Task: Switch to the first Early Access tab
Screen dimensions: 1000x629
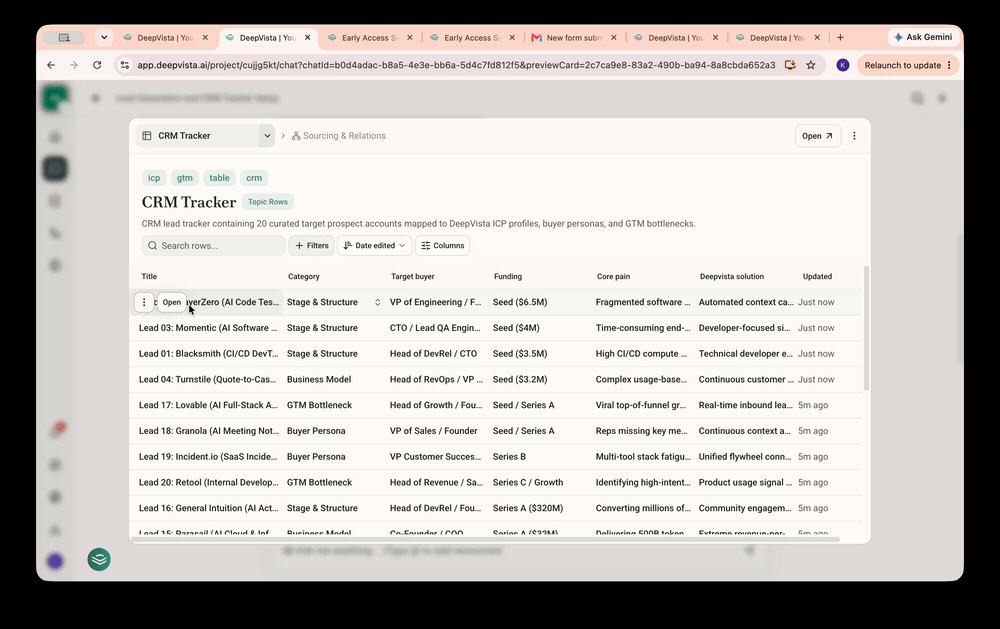Action: [x=370, y=38]
